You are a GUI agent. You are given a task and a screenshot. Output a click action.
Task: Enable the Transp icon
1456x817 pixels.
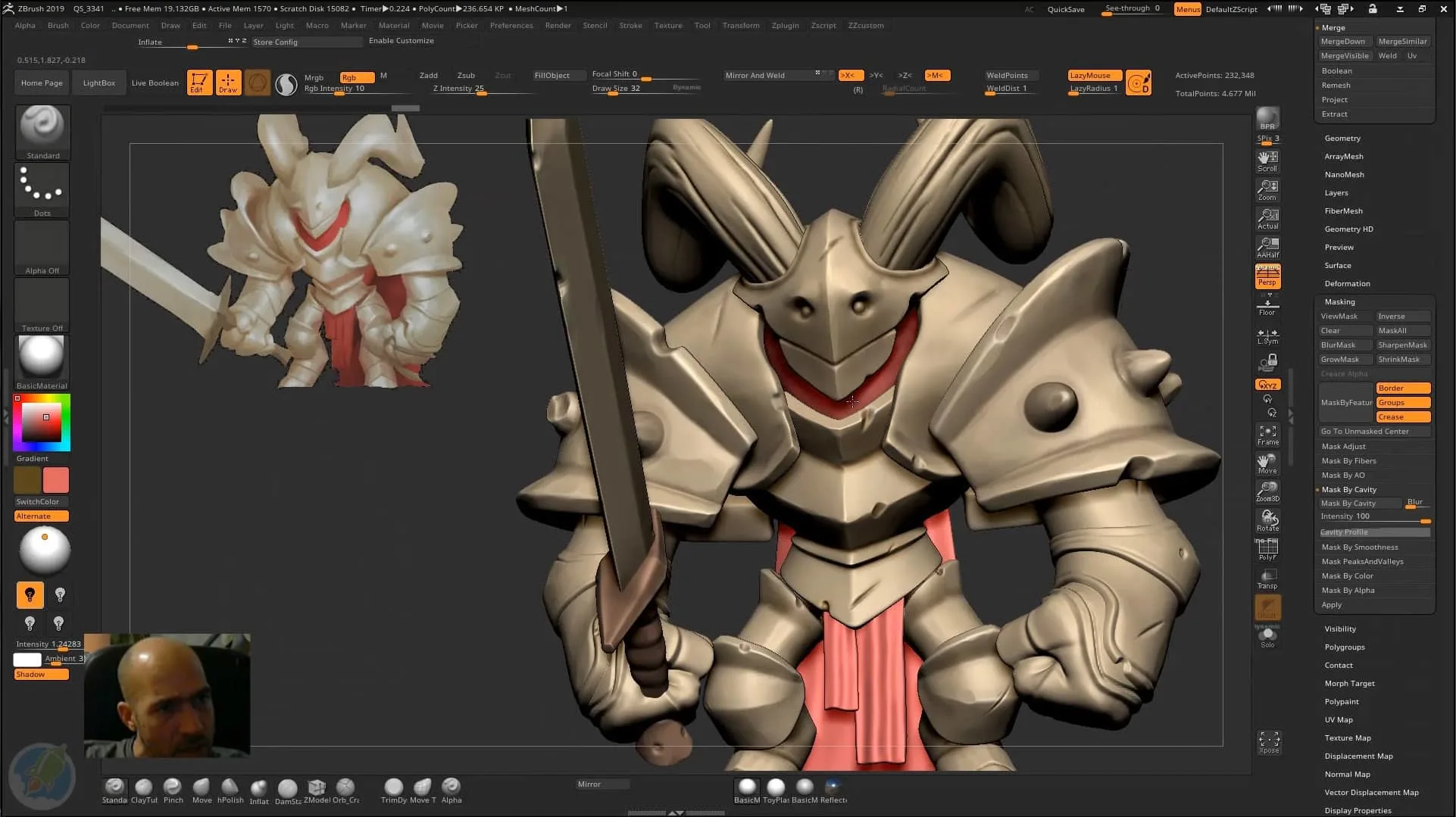click(x=1267, y=577)
